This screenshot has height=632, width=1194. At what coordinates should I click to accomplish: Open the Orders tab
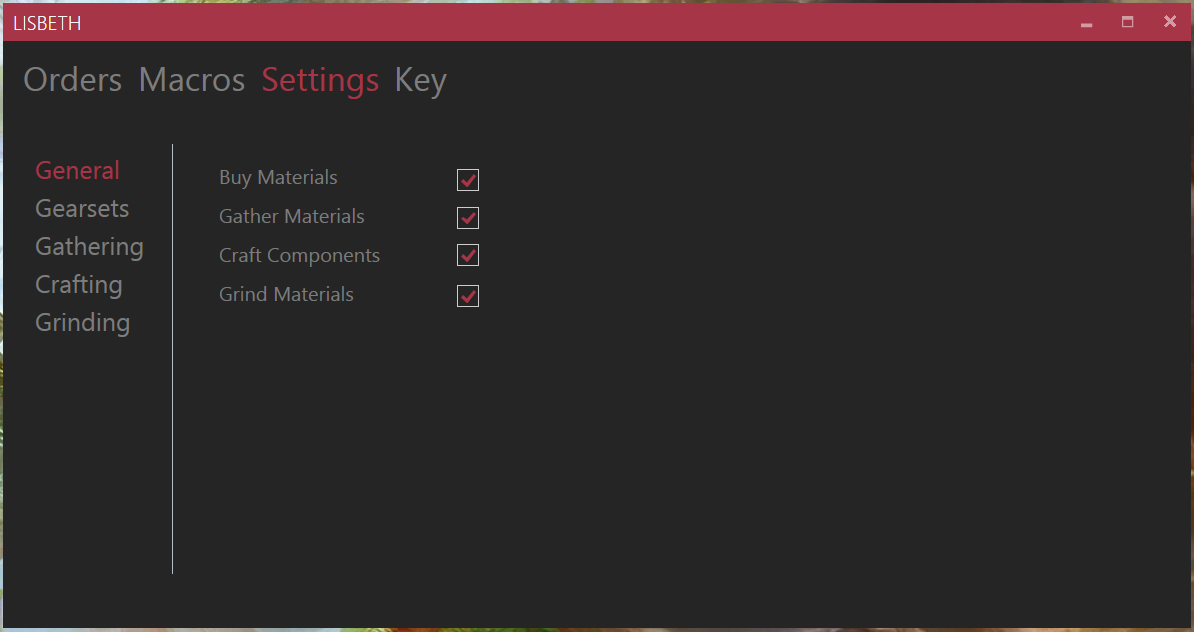72,80
